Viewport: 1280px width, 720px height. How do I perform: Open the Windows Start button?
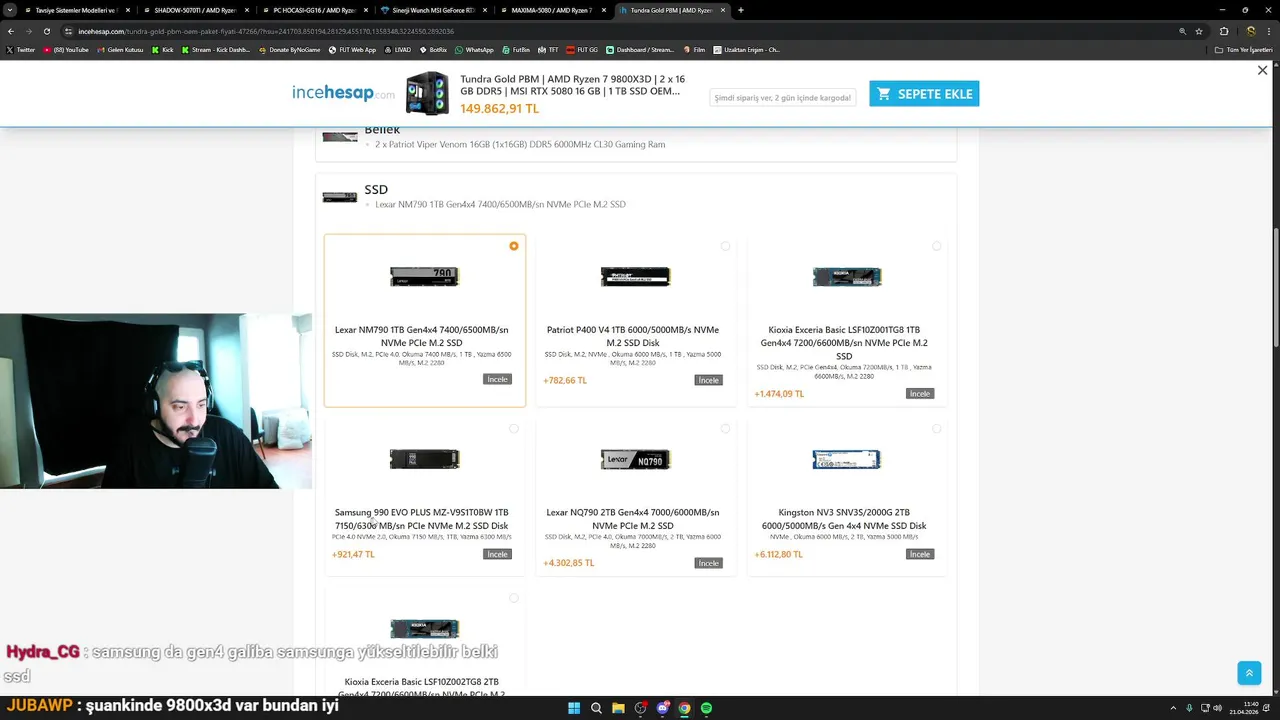[x=574, y=708]
